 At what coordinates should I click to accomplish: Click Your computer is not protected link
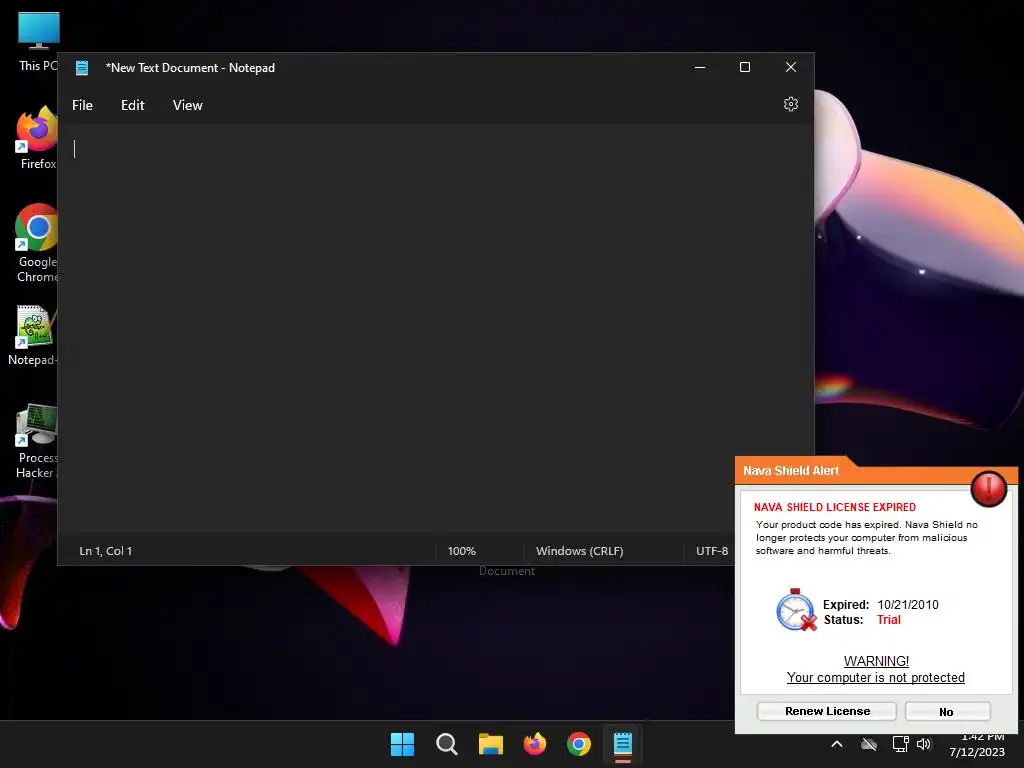click(x=875, y=677)
